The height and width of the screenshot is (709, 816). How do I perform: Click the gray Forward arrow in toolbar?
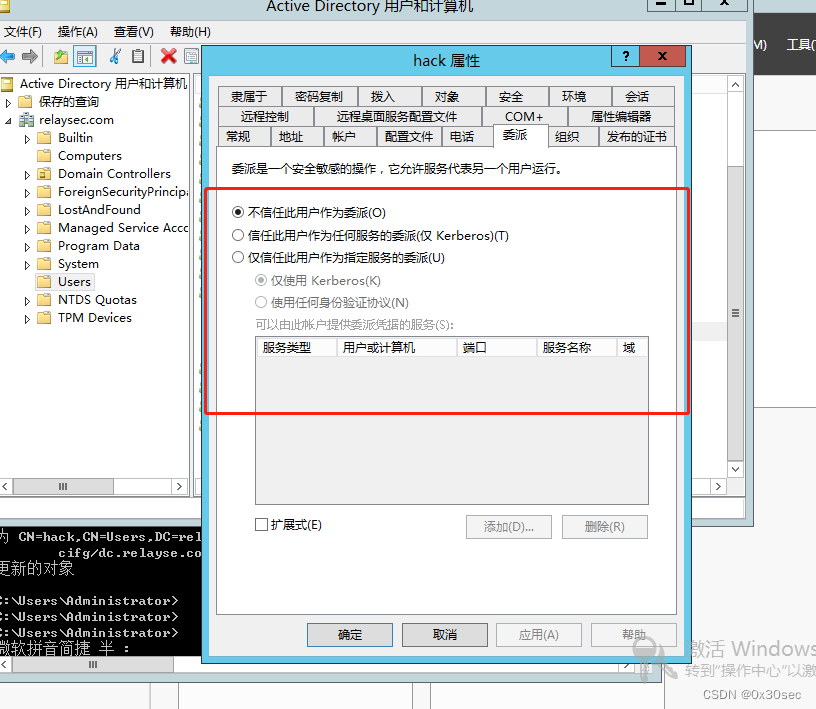[x=30, y=56]
